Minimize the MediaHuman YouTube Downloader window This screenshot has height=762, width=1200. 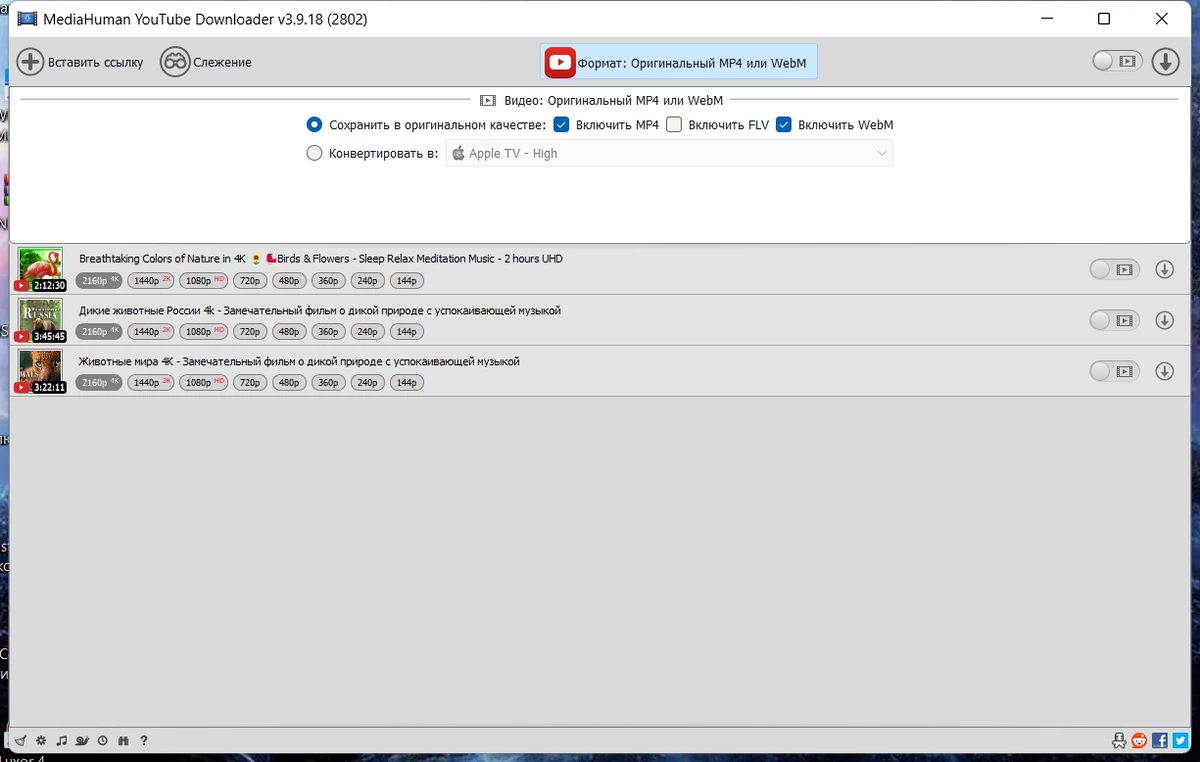(x=1047, y=18)
